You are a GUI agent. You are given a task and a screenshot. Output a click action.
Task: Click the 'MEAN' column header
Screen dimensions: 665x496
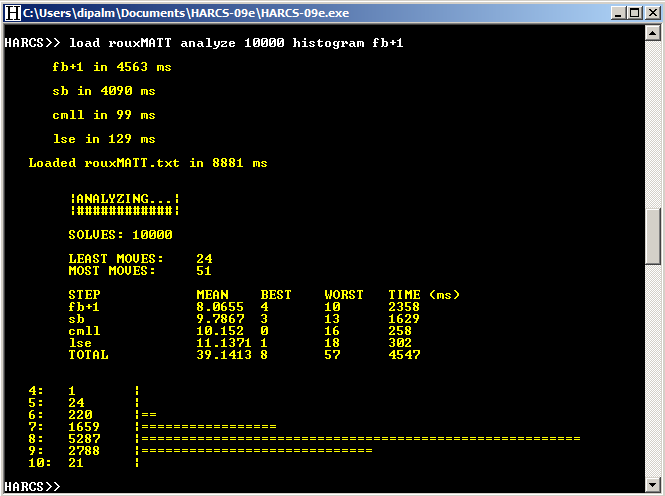[x=212, y=295]
